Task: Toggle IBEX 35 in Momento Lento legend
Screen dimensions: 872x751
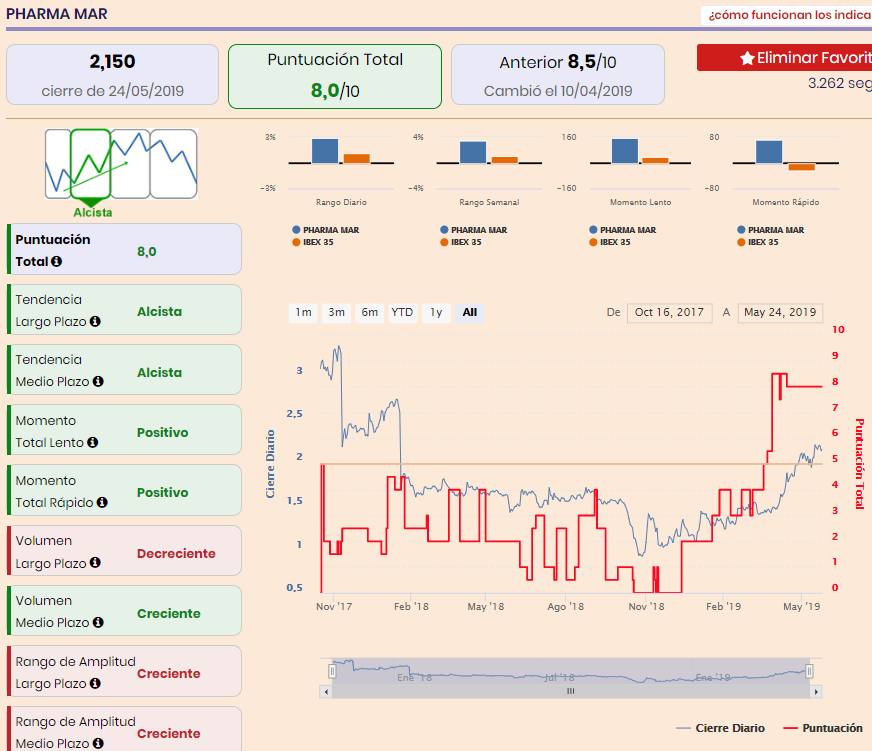Action: 610,242
